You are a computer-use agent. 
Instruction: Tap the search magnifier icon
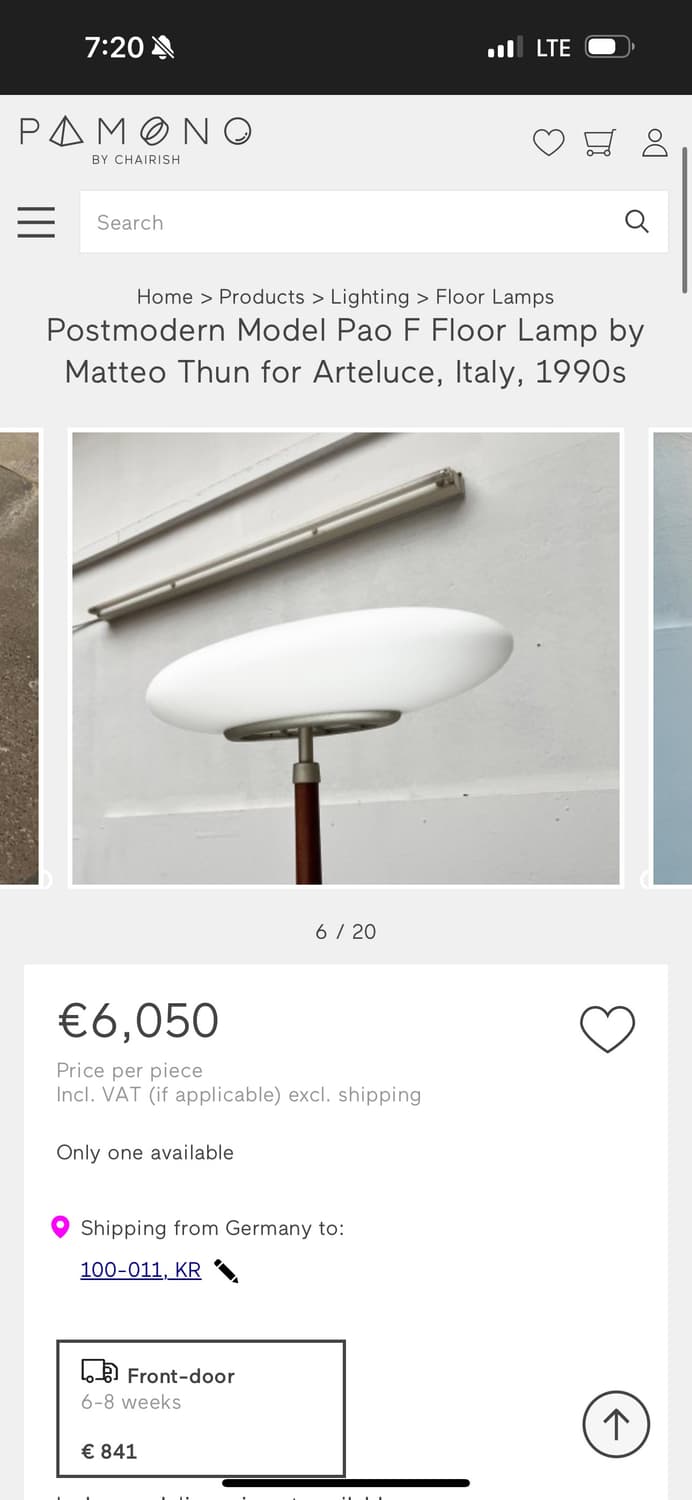tap(637, 222)
